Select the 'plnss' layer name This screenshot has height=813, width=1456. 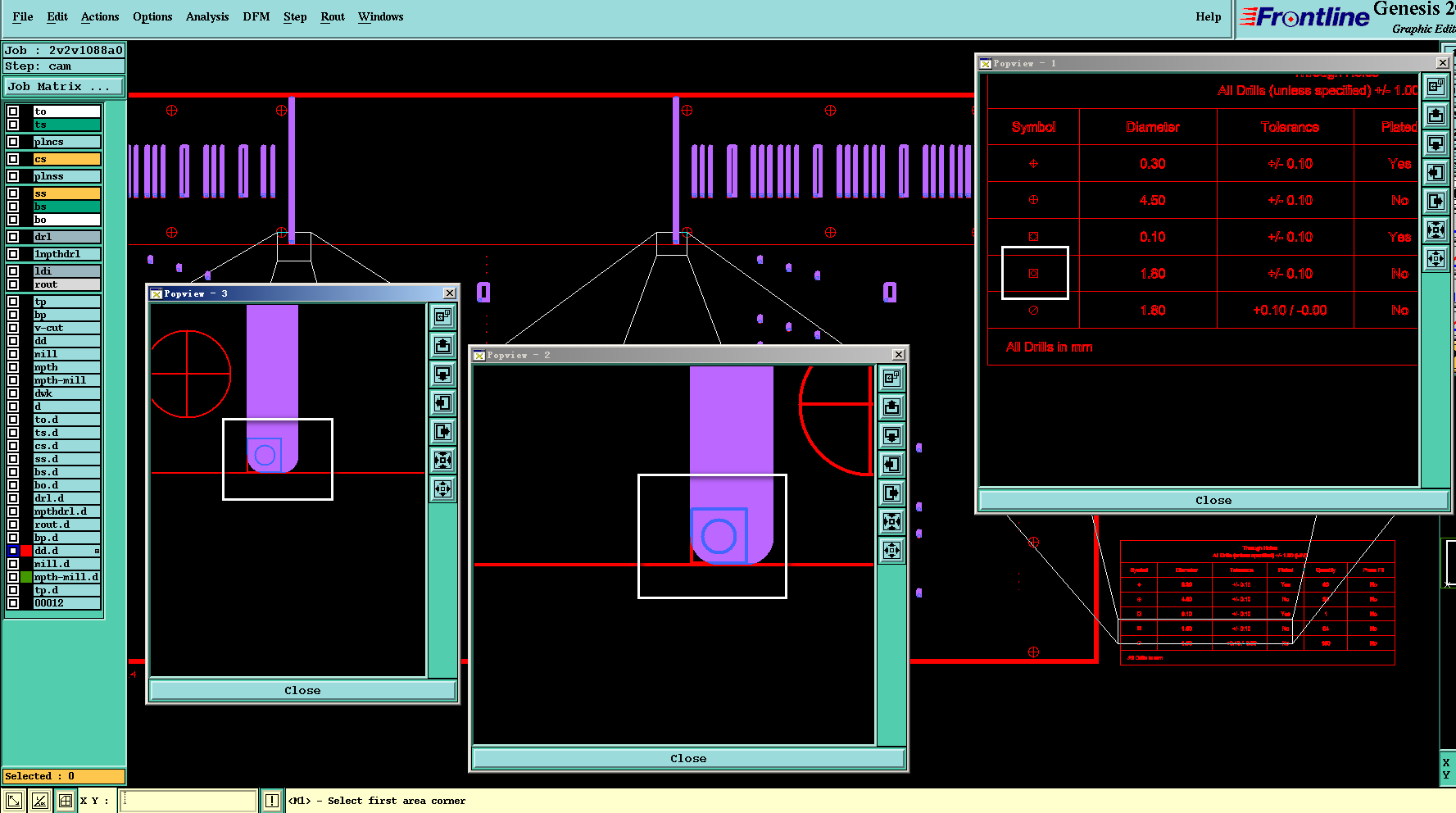66,176
